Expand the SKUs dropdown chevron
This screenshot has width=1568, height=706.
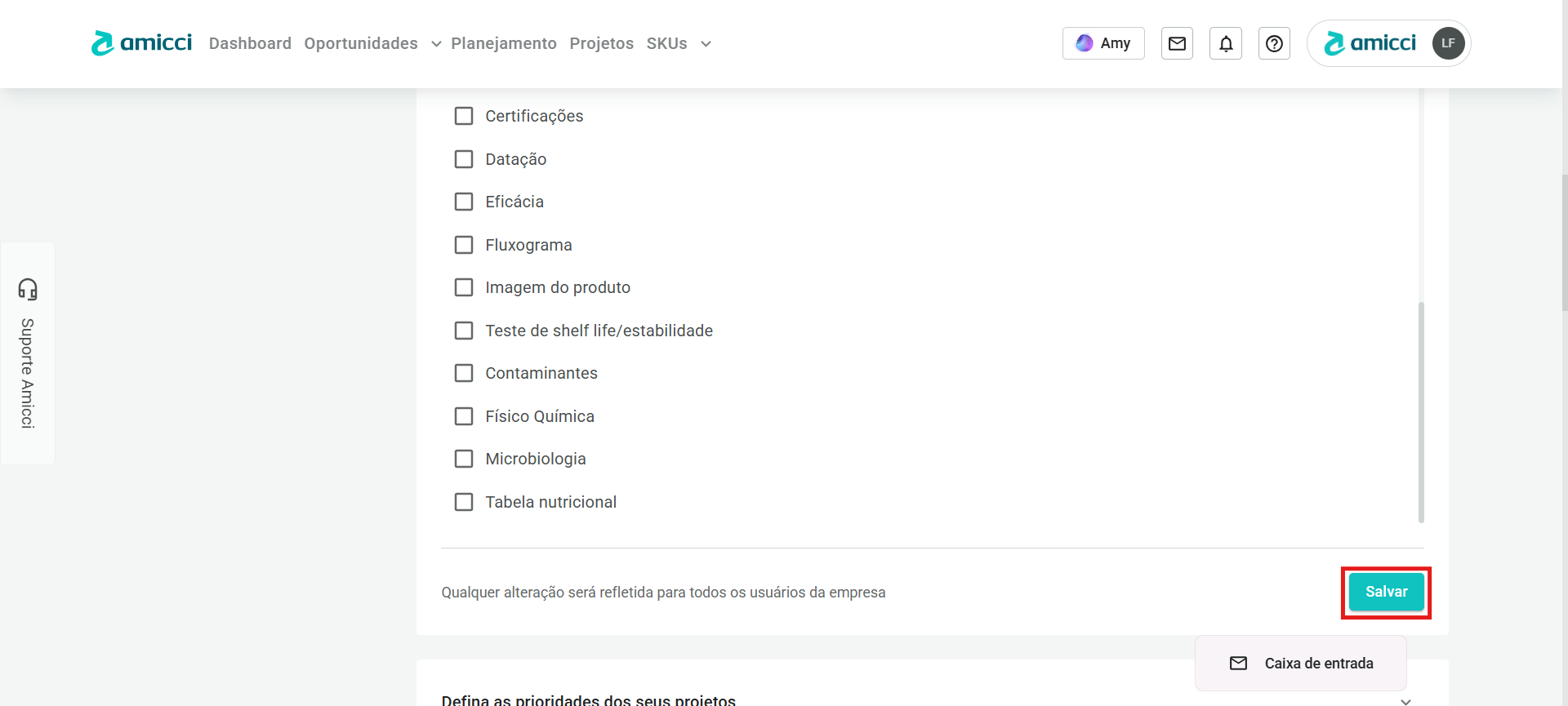tap(706, 44)
